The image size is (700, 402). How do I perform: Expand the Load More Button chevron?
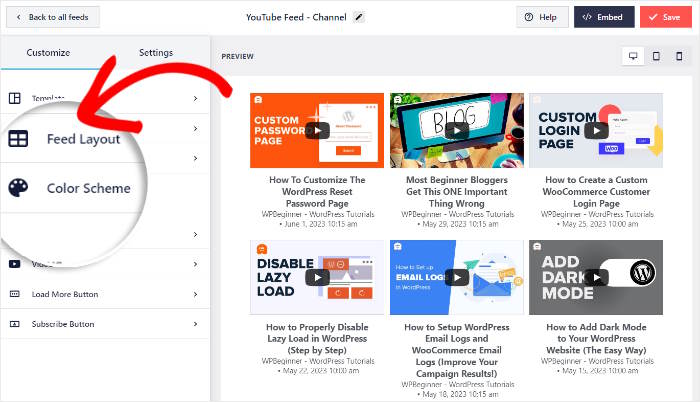click(x=196, y=294)
